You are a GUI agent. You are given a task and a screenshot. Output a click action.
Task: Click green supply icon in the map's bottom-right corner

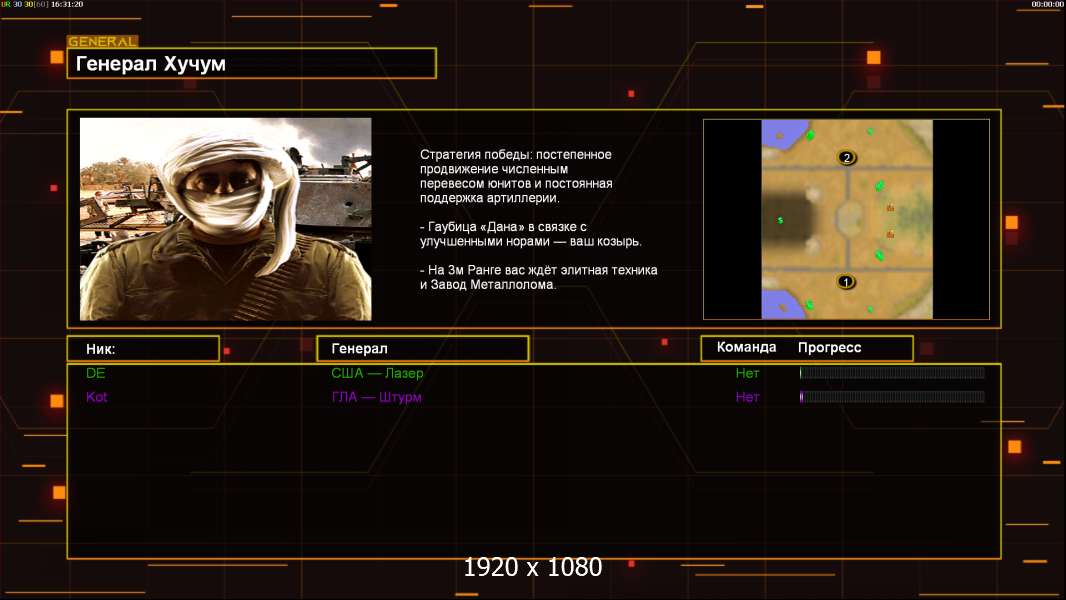pyautogui.click(x=870, y=309)
